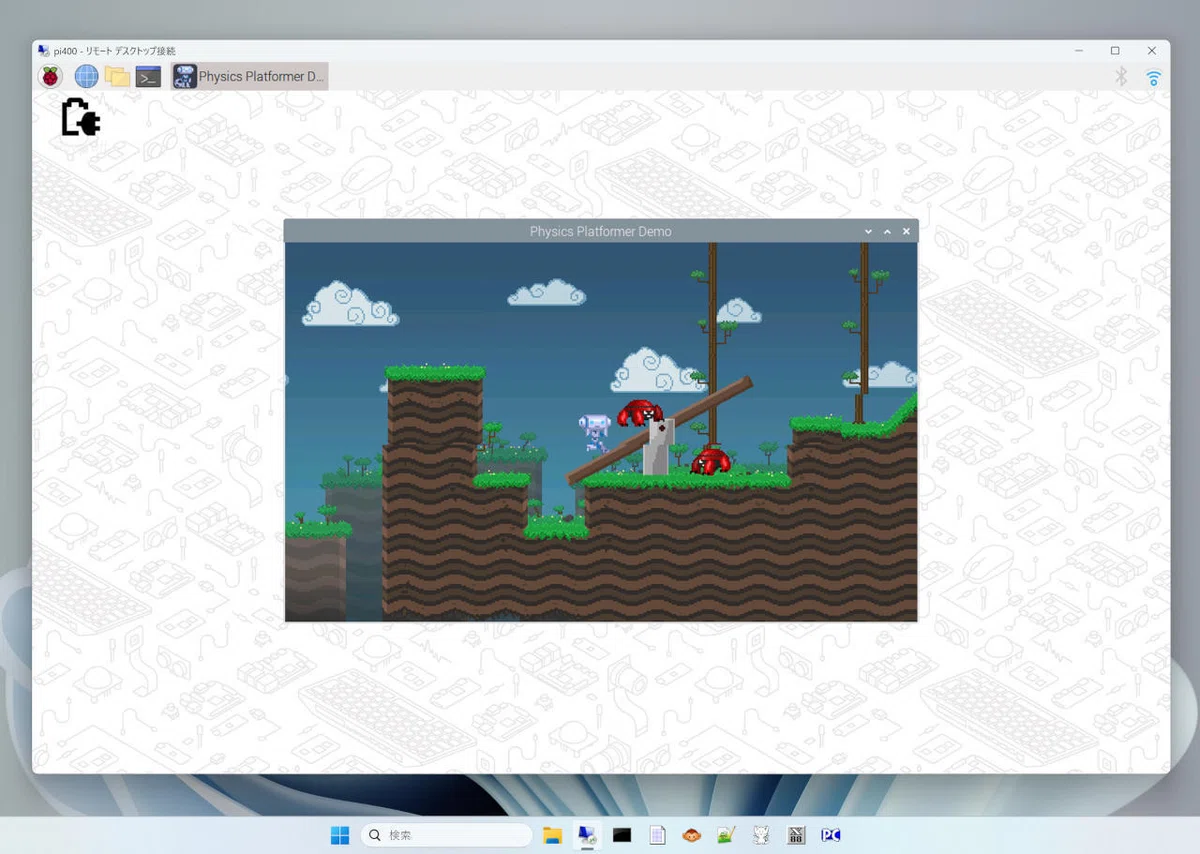Open File Explorer from Windows taskbar
Image resolution: width=1200 pixels, height=854 pixels.
pyautogui.click(x=552, y=834)
